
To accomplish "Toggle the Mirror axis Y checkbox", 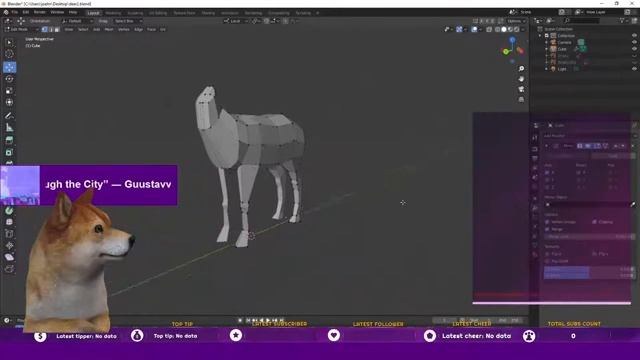I will coord(547,180).
